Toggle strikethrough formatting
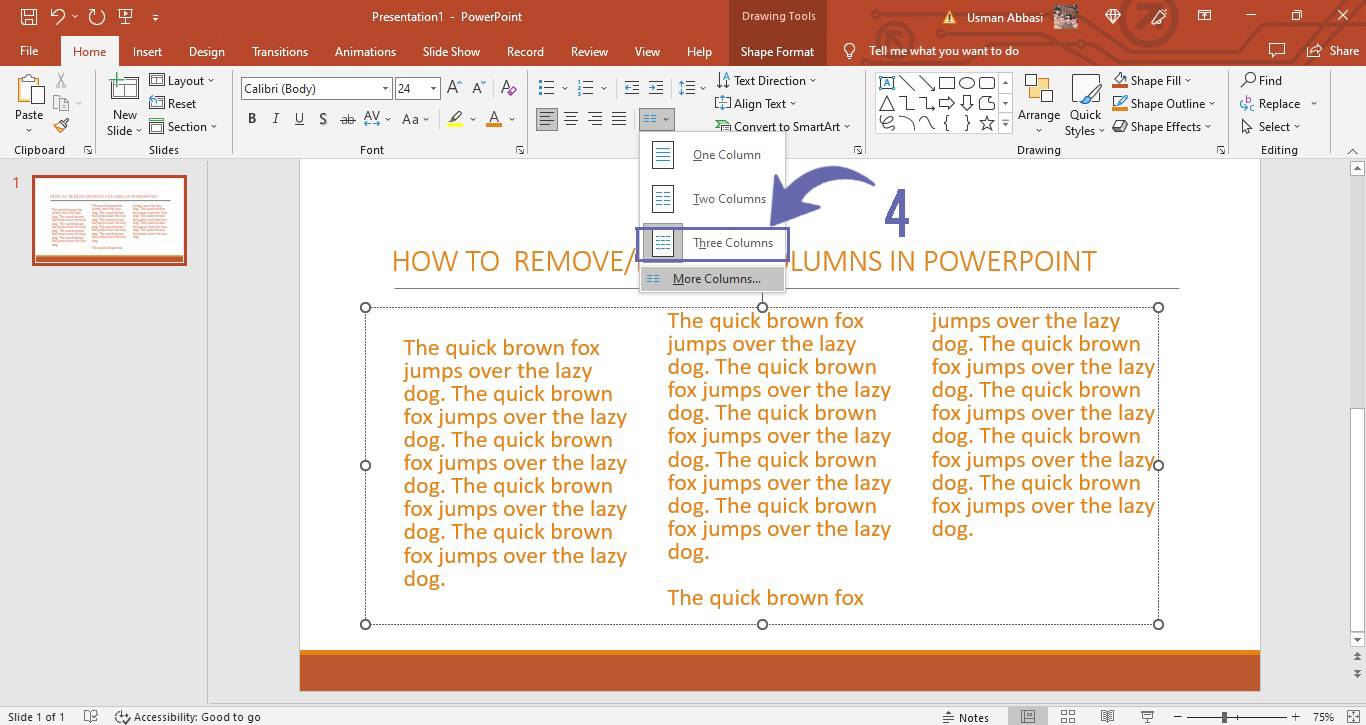This screenshot has width=1366, height=725. click(x=347, y=119)
